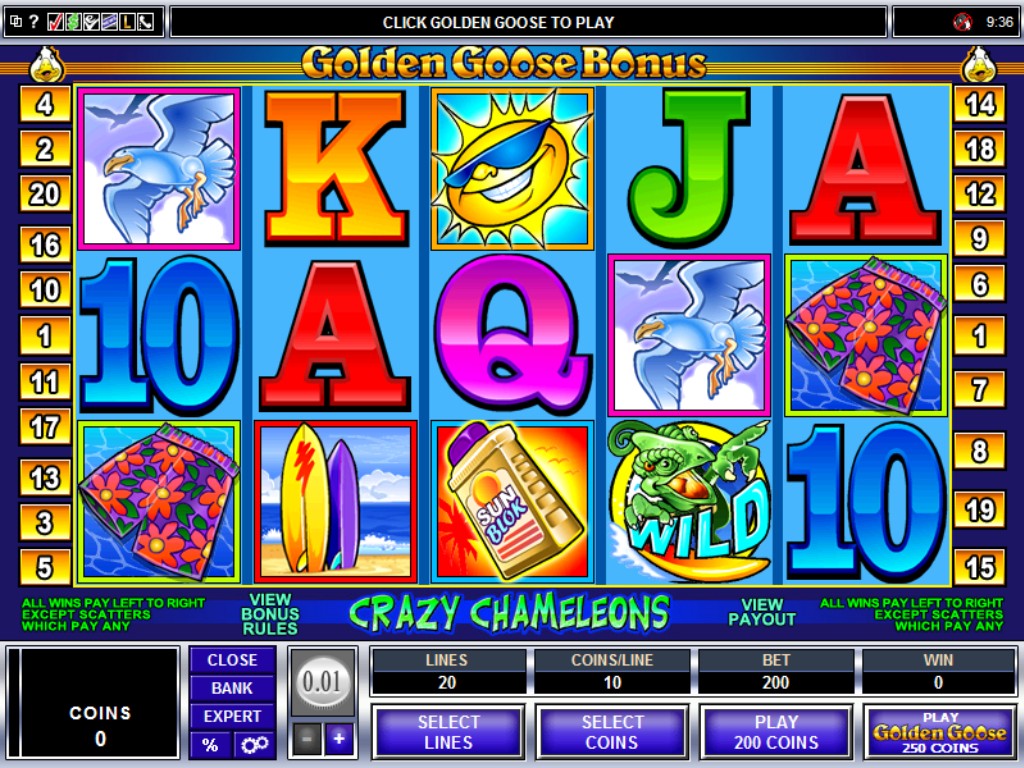Open the gear options icon
1024x768 pixels.
tap(254, 744)
